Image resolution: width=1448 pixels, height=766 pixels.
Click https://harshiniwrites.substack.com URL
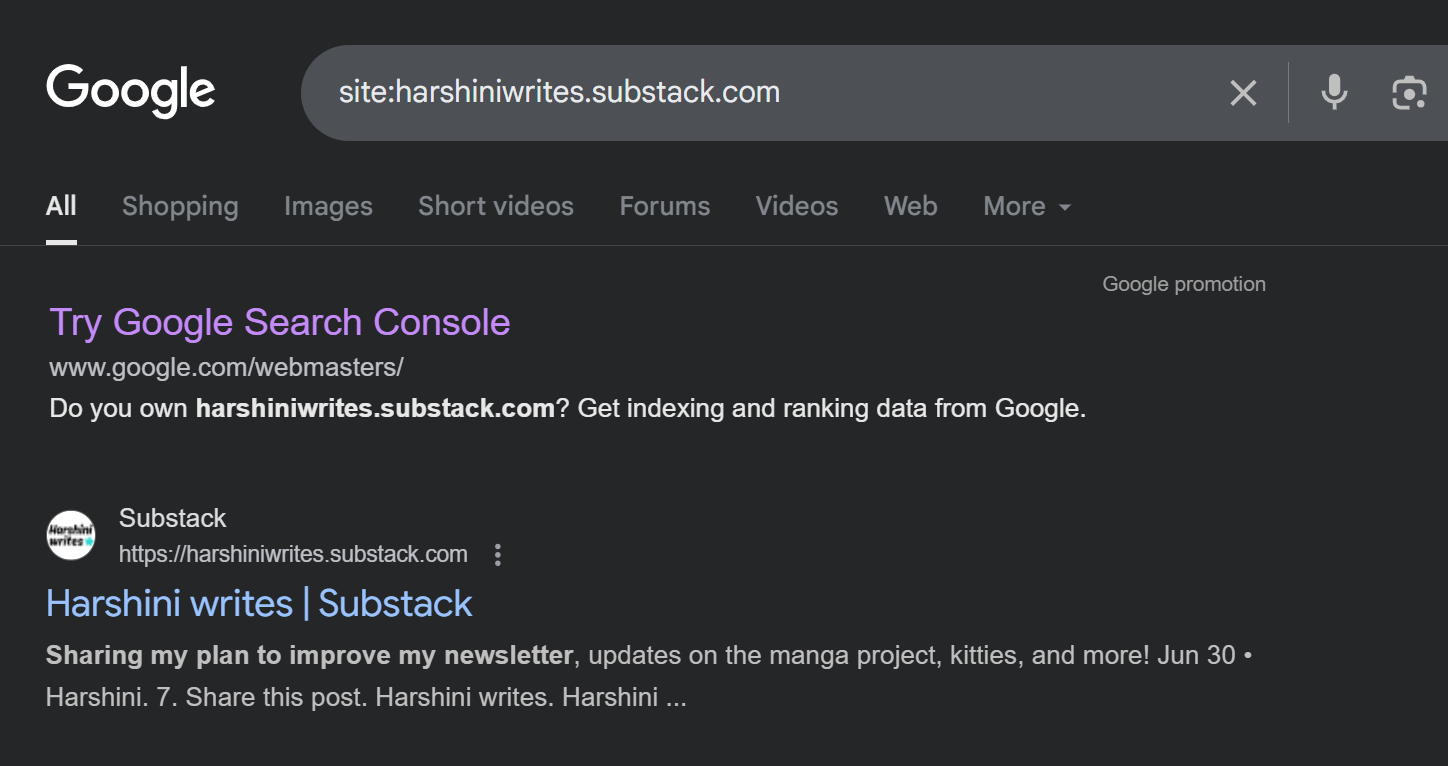pyautogui.click(x=293, y=554)
